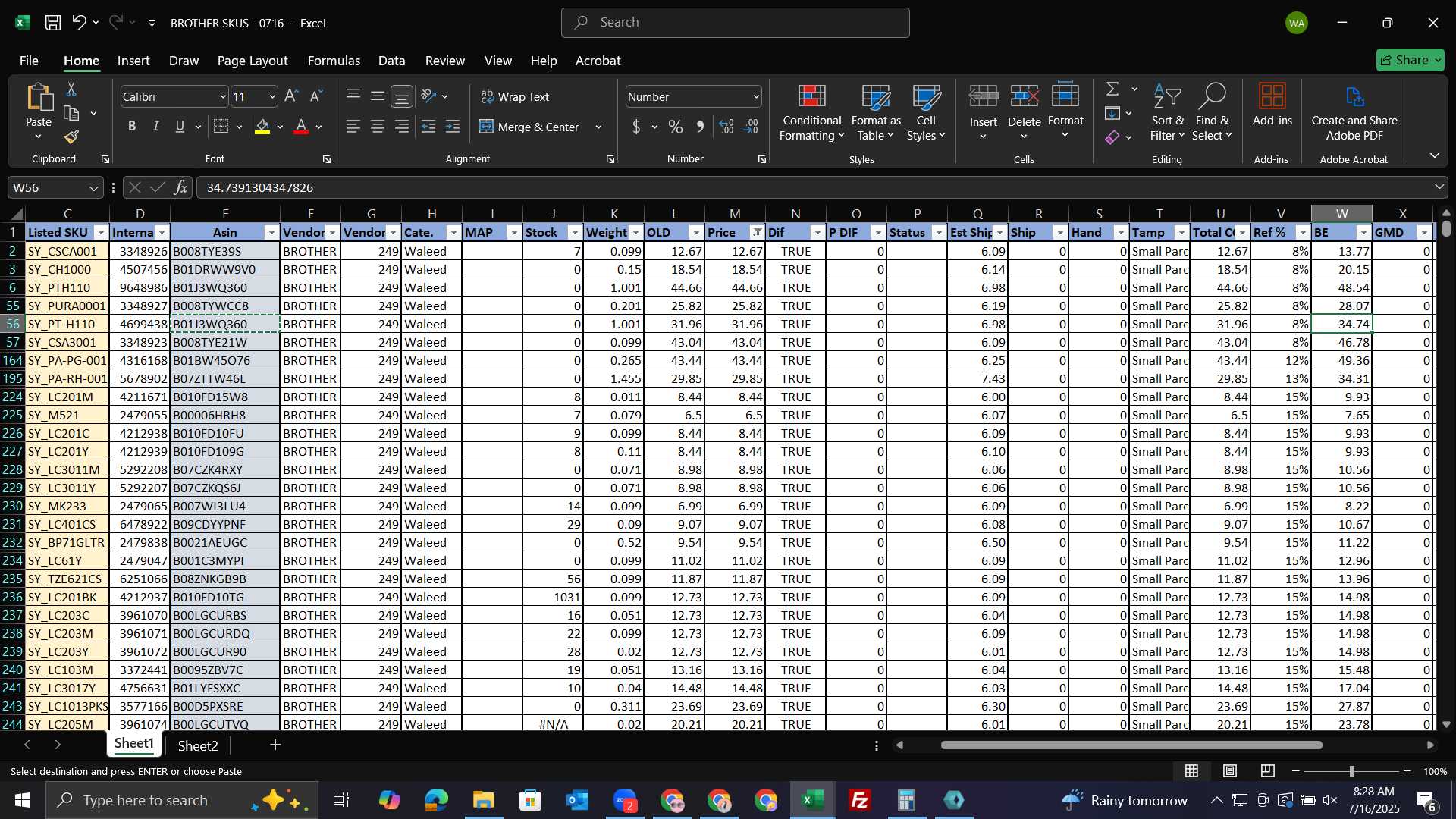The width and height of the screenshot is (1456, 819).
Task: Open the File menu
Action: coord(29,61)
